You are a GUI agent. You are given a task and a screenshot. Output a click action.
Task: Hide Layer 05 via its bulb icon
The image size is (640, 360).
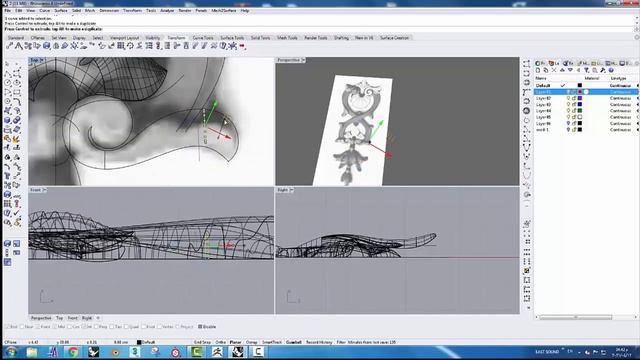pos(568,117)
